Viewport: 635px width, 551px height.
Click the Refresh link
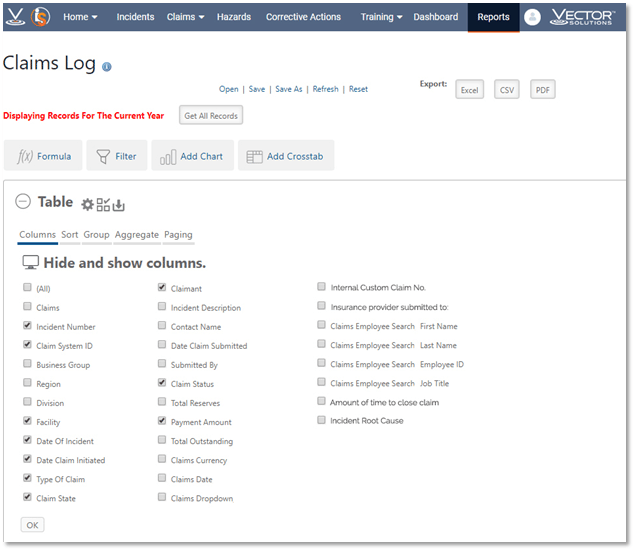coord(325,89)
